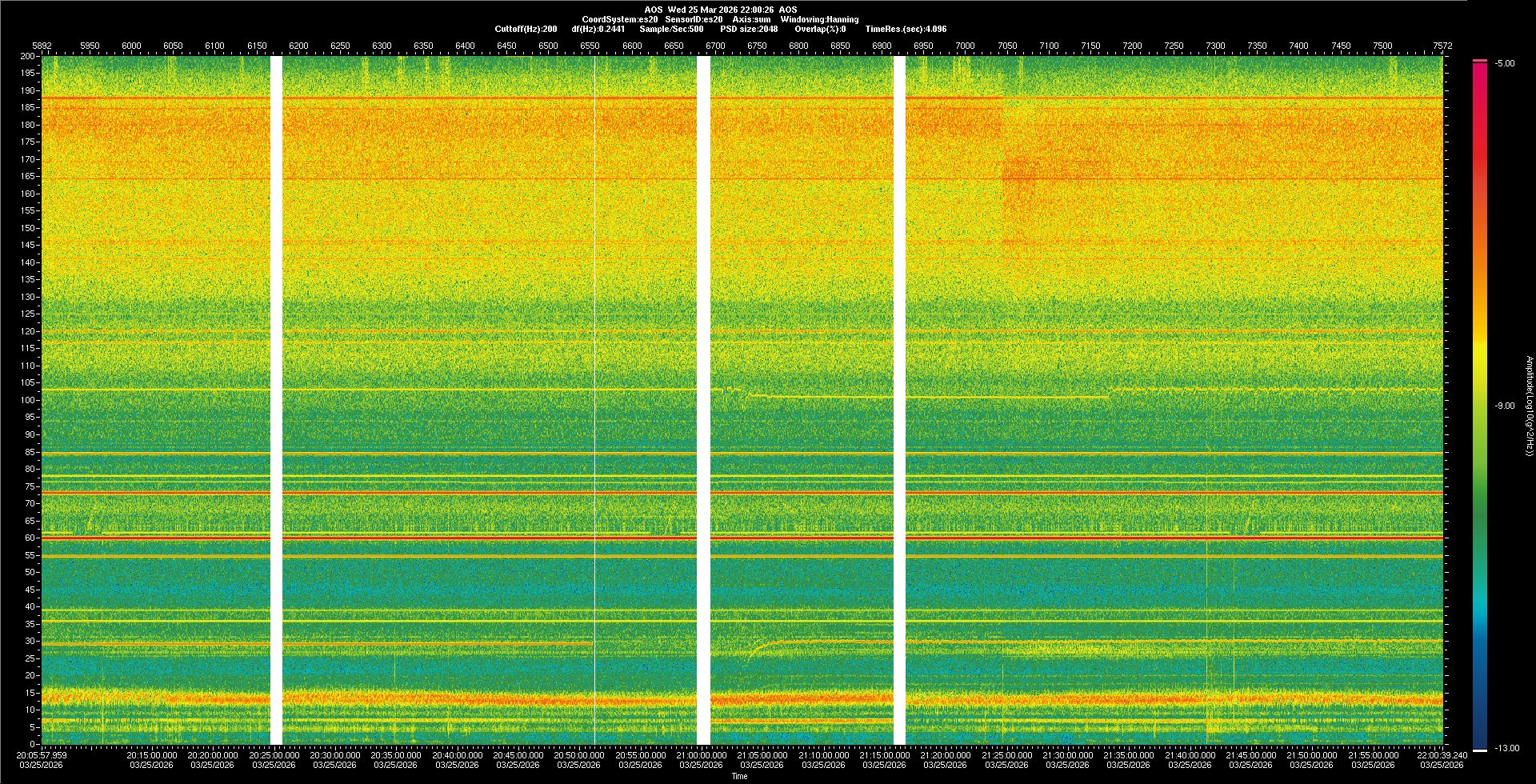Click the -9.00 midpoint colorbar label
Viewport: 1536px width, 784px height.
point(1505,406)
